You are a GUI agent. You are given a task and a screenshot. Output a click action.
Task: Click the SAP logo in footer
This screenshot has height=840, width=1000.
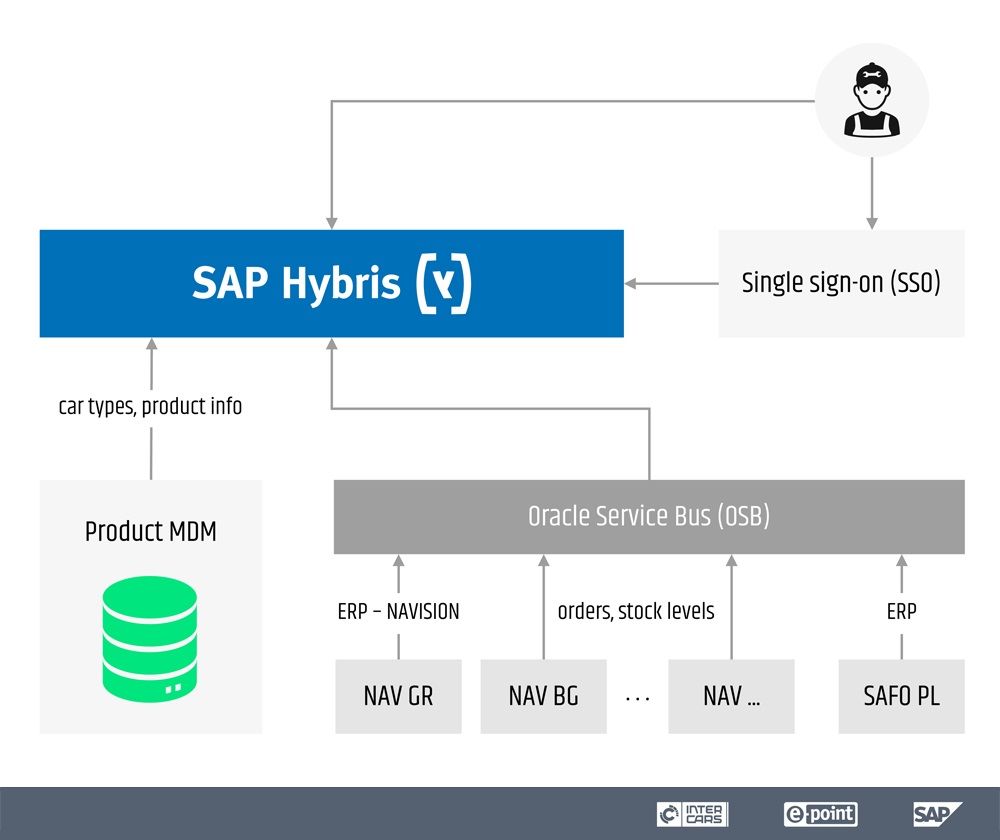[x=935, y=814]
